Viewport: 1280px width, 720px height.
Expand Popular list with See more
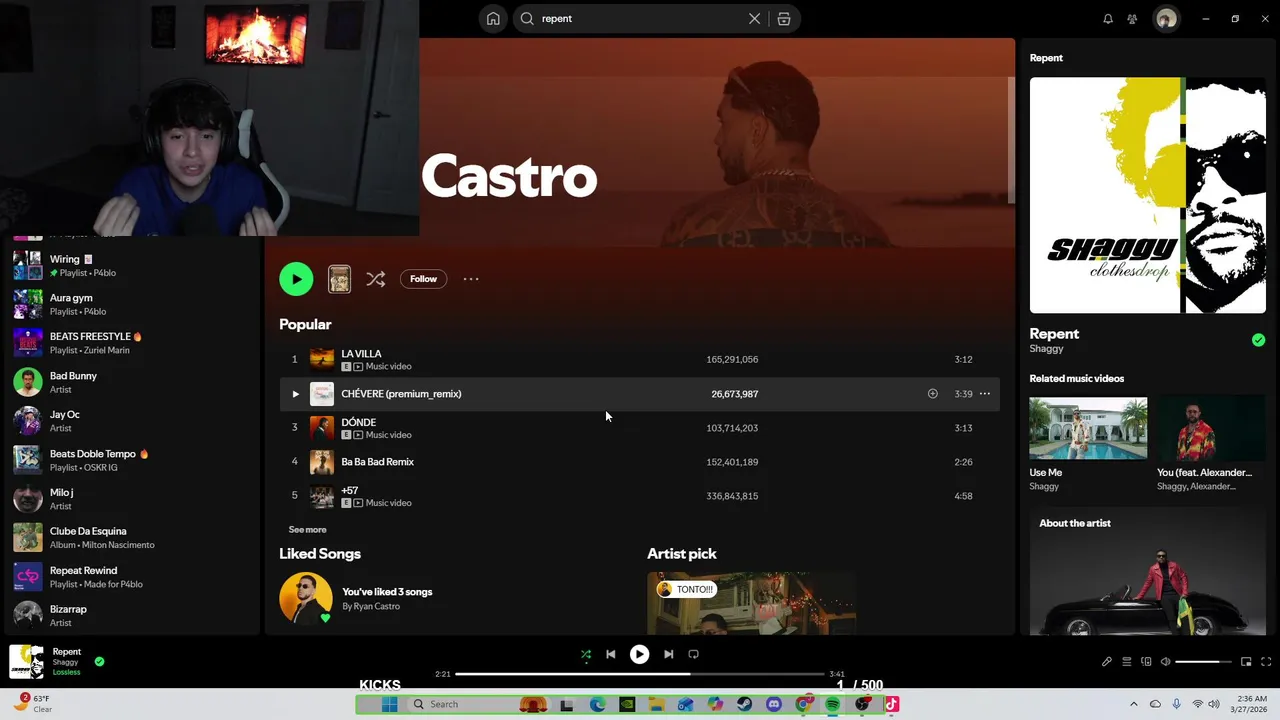[x=307, y=530]
